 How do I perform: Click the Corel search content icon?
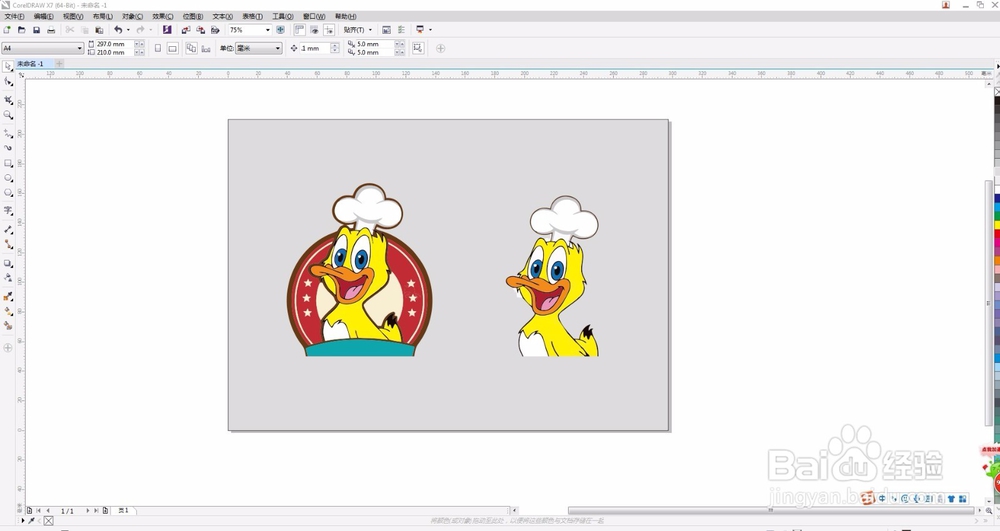[x=167, y=30]
